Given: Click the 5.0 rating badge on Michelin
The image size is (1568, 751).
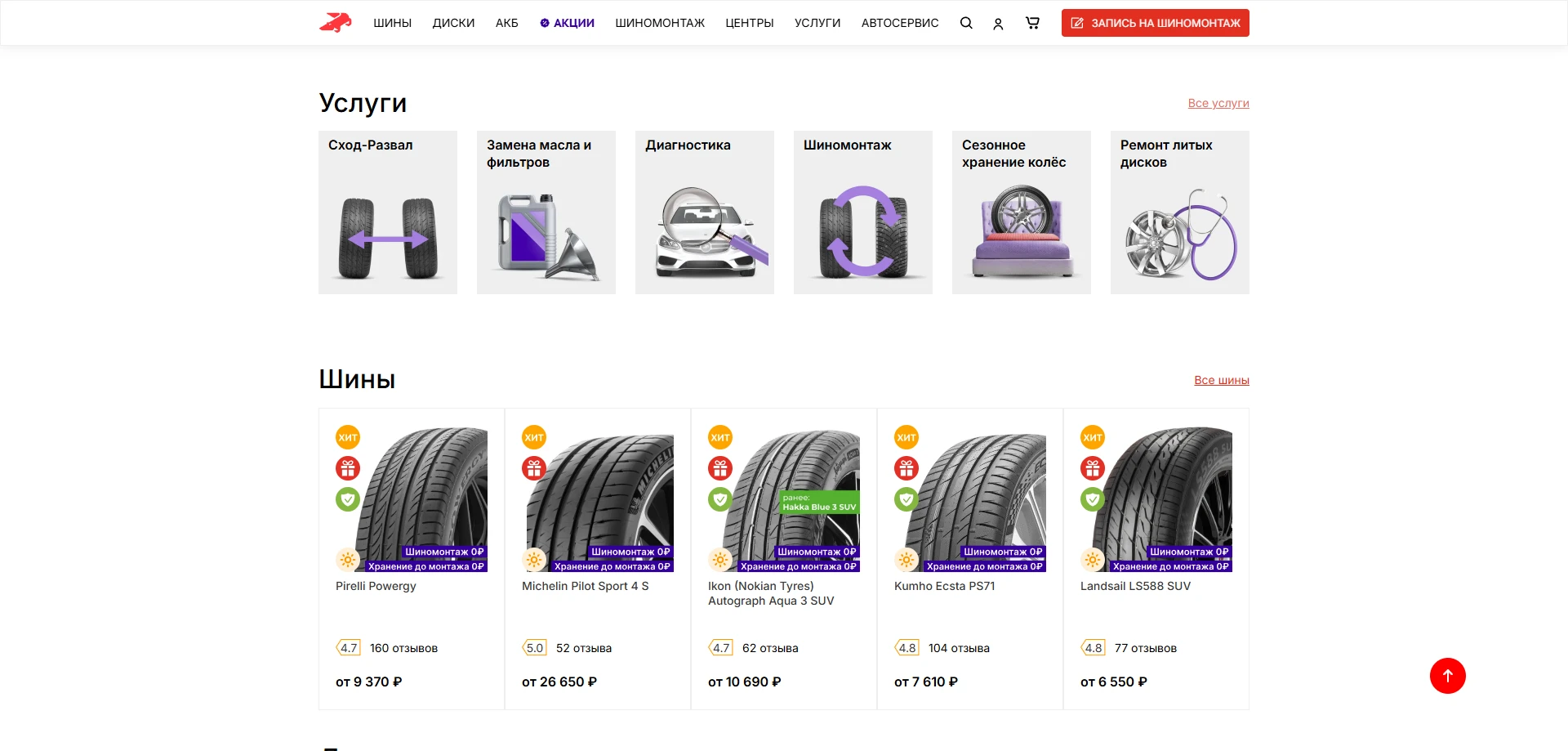Looking at the screenshot, I should tap(534, 648).
